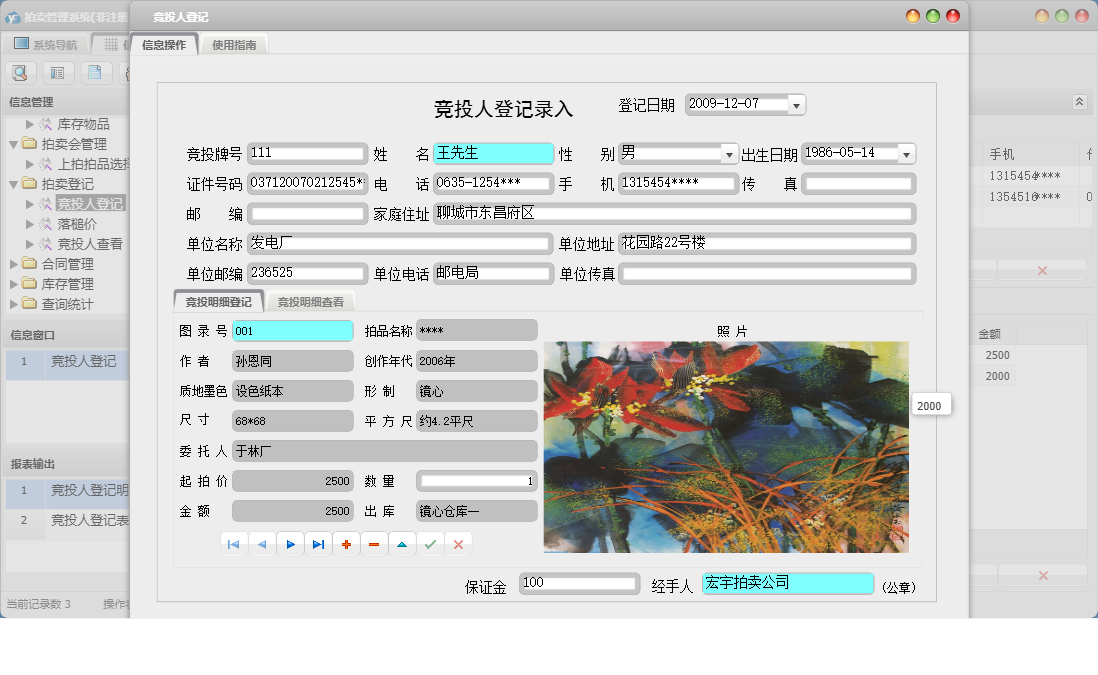Go to the previous record

pos(262,543)
